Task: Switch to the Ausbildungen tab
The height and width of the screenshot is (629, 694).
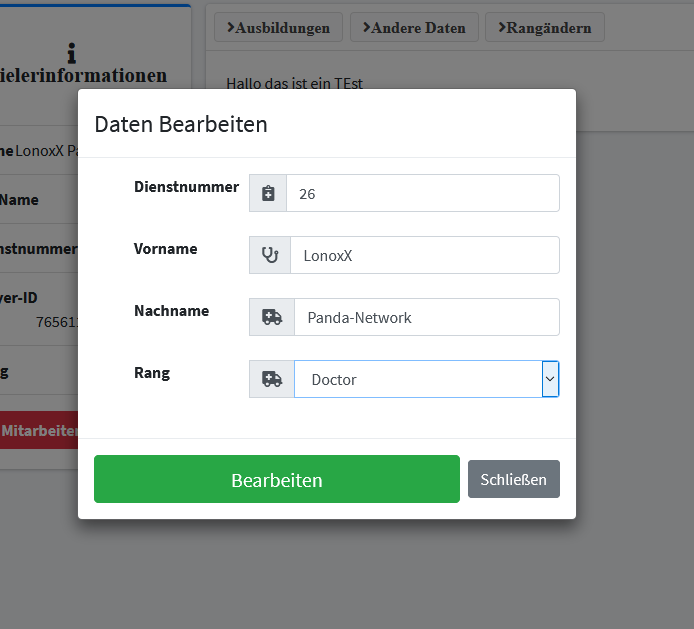Action: (x=278, y=28)
